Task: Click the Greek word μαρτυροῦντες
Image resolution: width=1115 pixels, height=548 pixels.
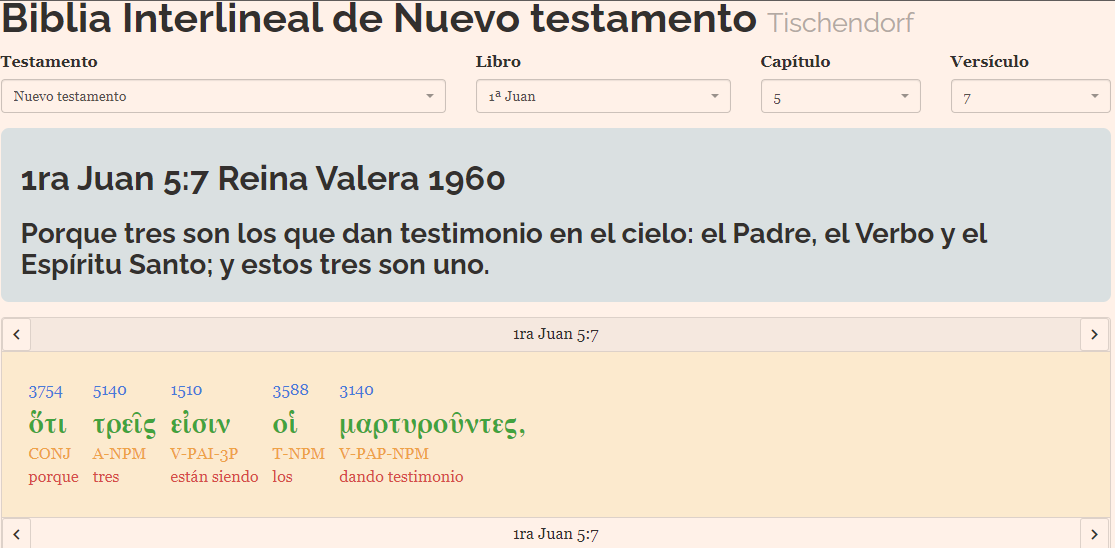Action: point(432,424)
